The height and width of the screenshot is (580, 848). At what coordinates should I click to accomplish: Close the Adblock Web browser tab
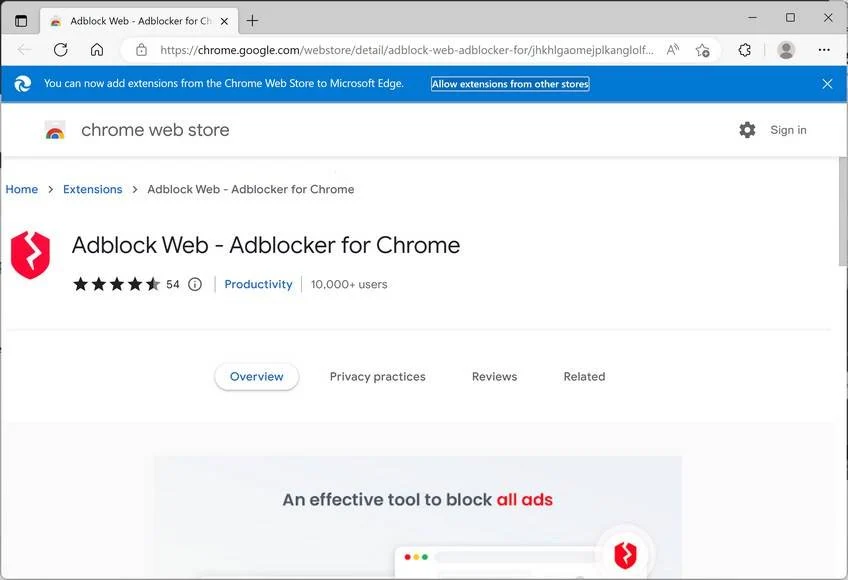(224, 21)
